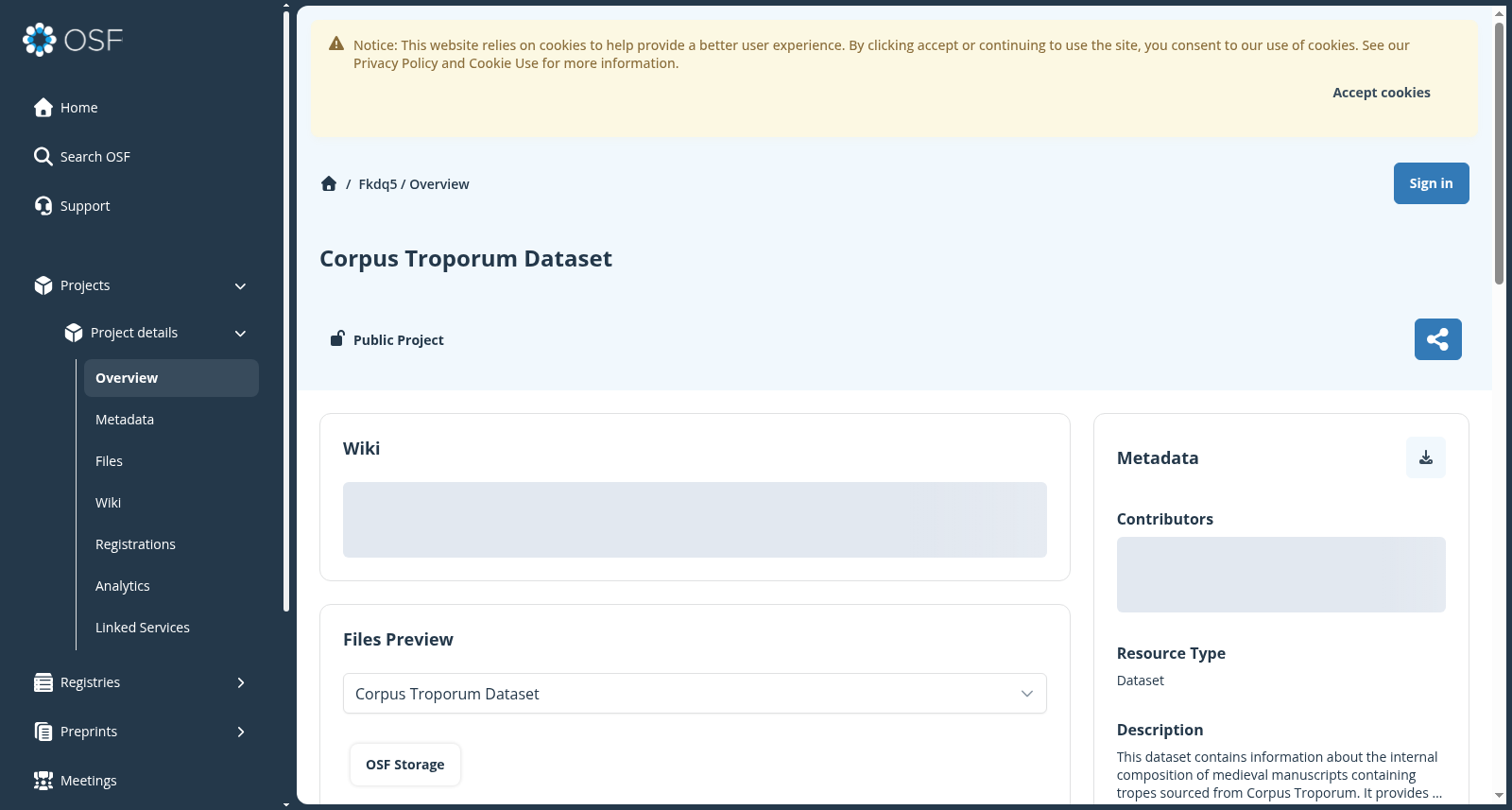Click the Preprints icon

pyautogui.click(x=43, y=732)
